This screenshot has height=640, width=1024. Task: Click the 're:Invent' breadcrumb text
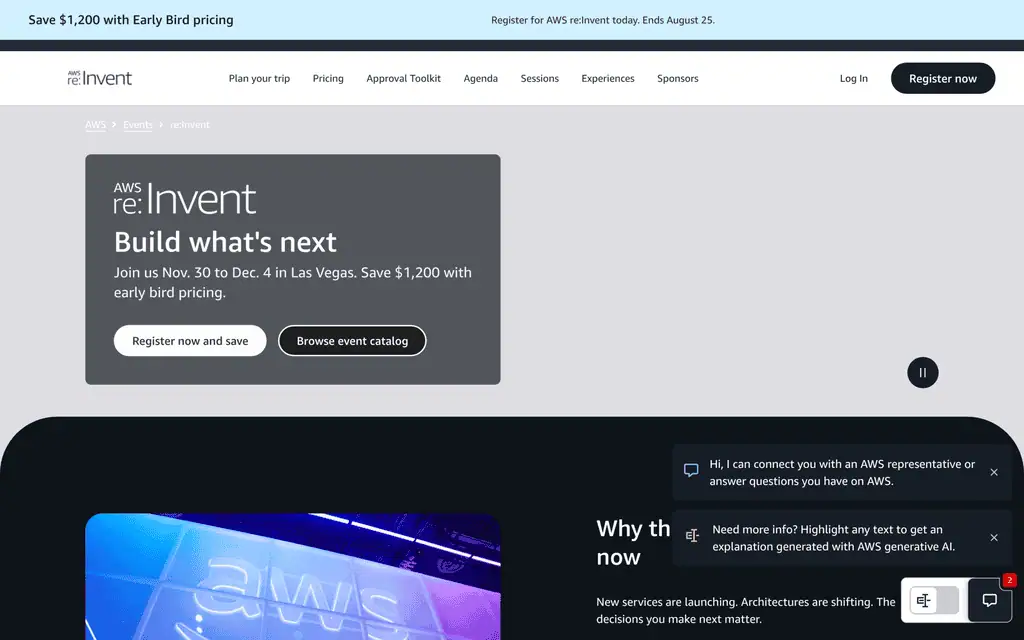pyautogui.click(x=190, y=125)
